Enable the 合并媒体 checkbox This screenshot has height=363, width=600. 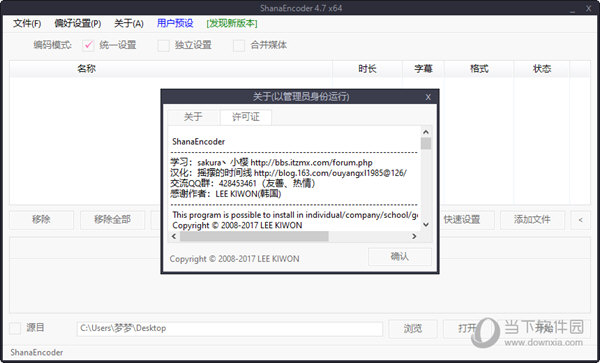(239, 45)
